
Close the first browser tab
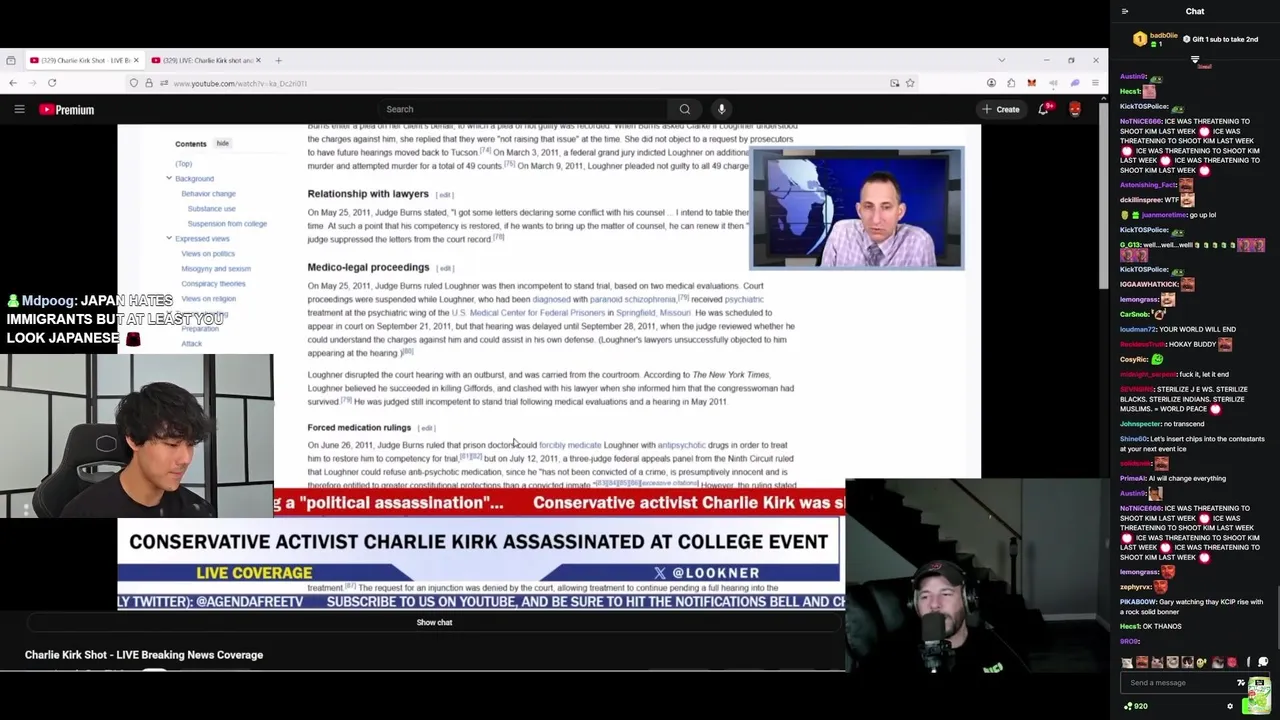[136, 60]
